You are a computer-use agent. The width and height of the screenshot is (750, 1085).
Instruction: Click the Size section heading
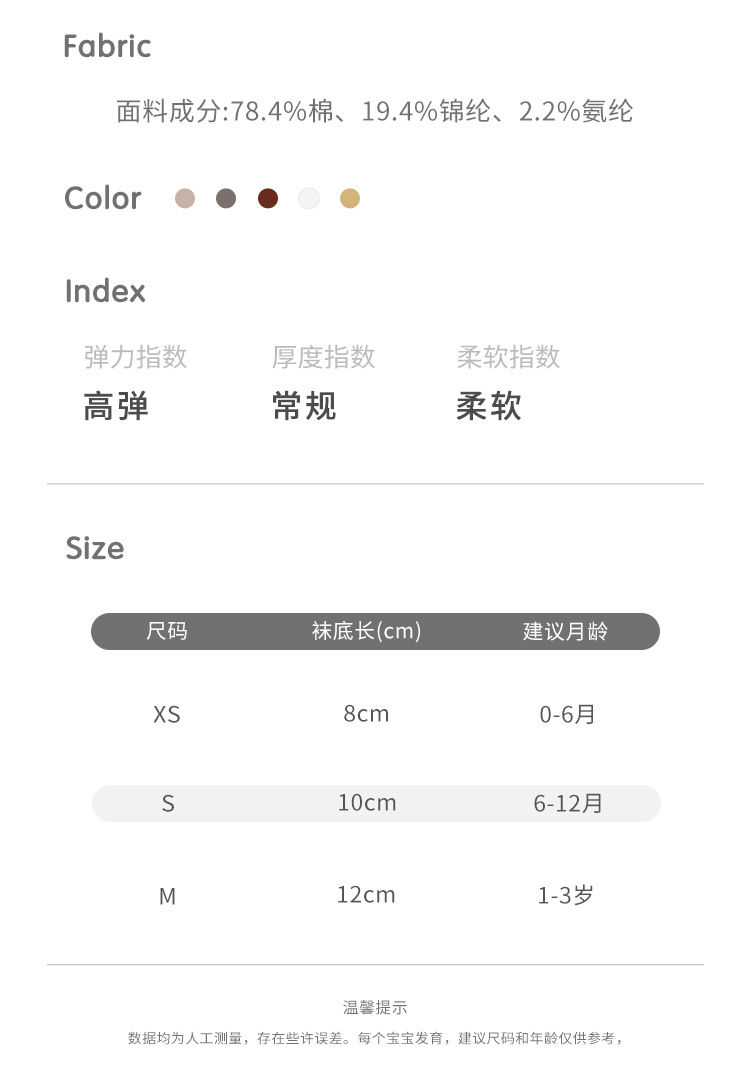point(95,548)
